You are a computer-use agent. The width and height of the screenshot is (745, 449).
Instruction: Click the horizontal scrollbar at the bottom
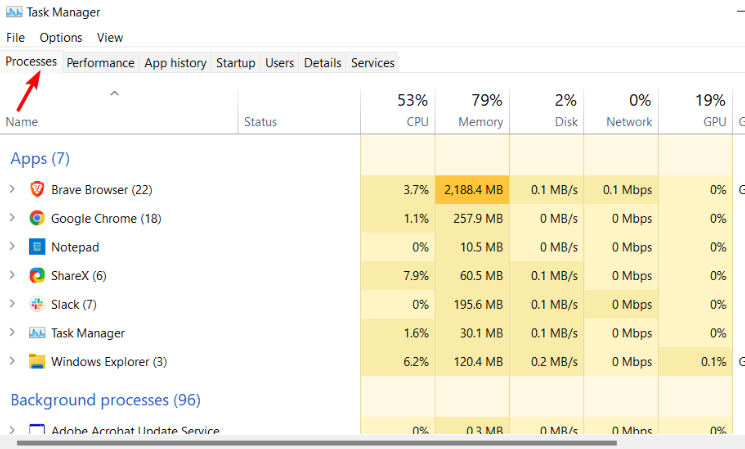tap(317, 443)
